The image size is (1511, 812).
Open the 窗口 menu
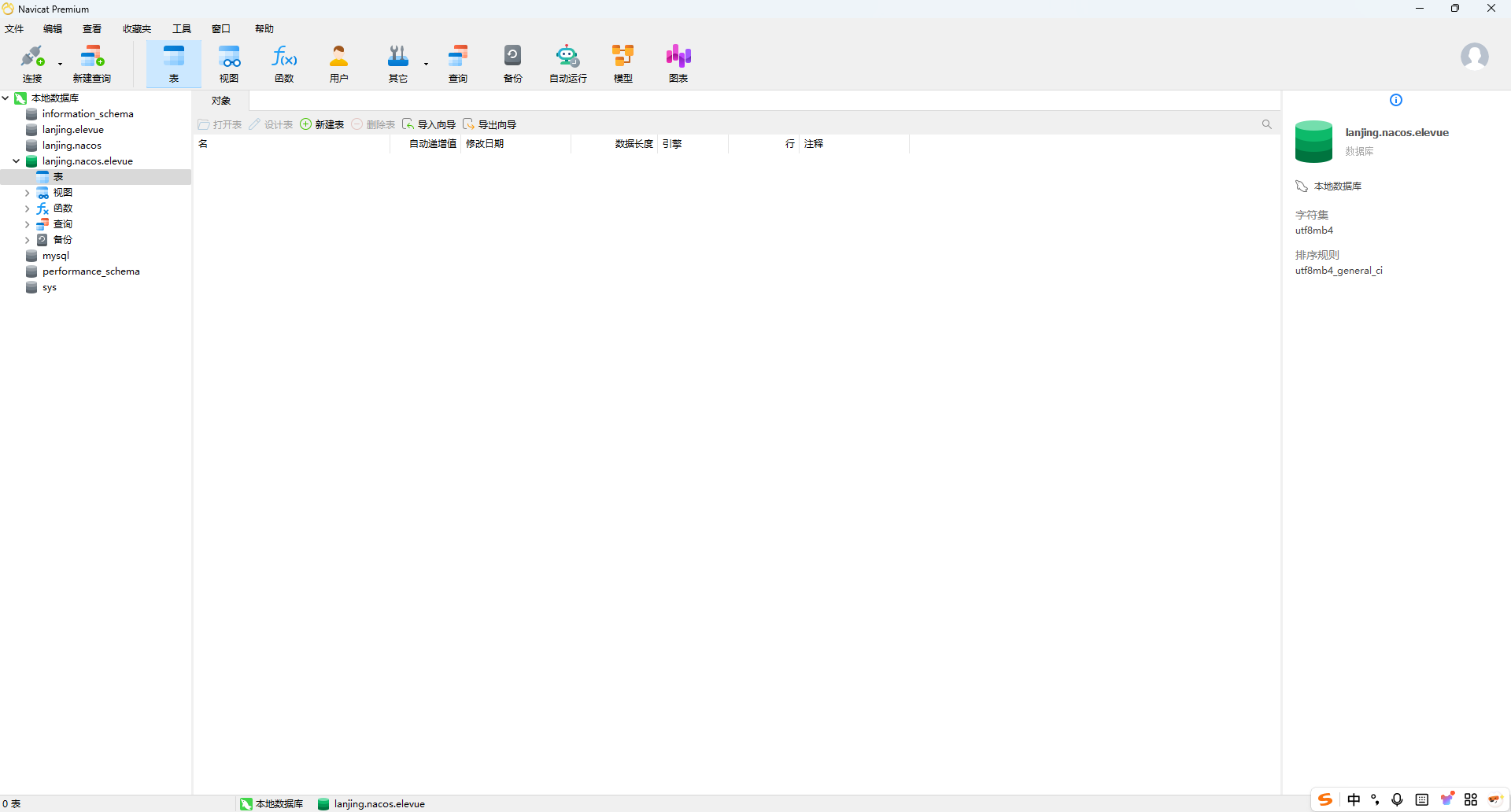pyautogui.click(x=221, y=29)
